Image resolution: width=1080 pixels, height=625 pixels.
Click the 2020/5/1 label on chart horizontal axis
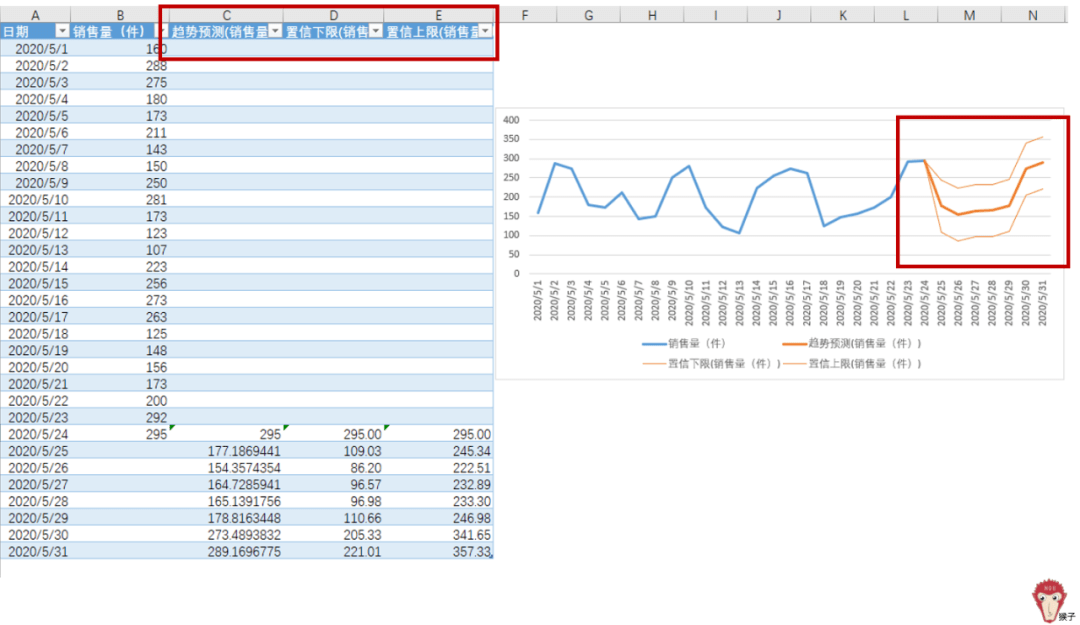coord(537,300)
